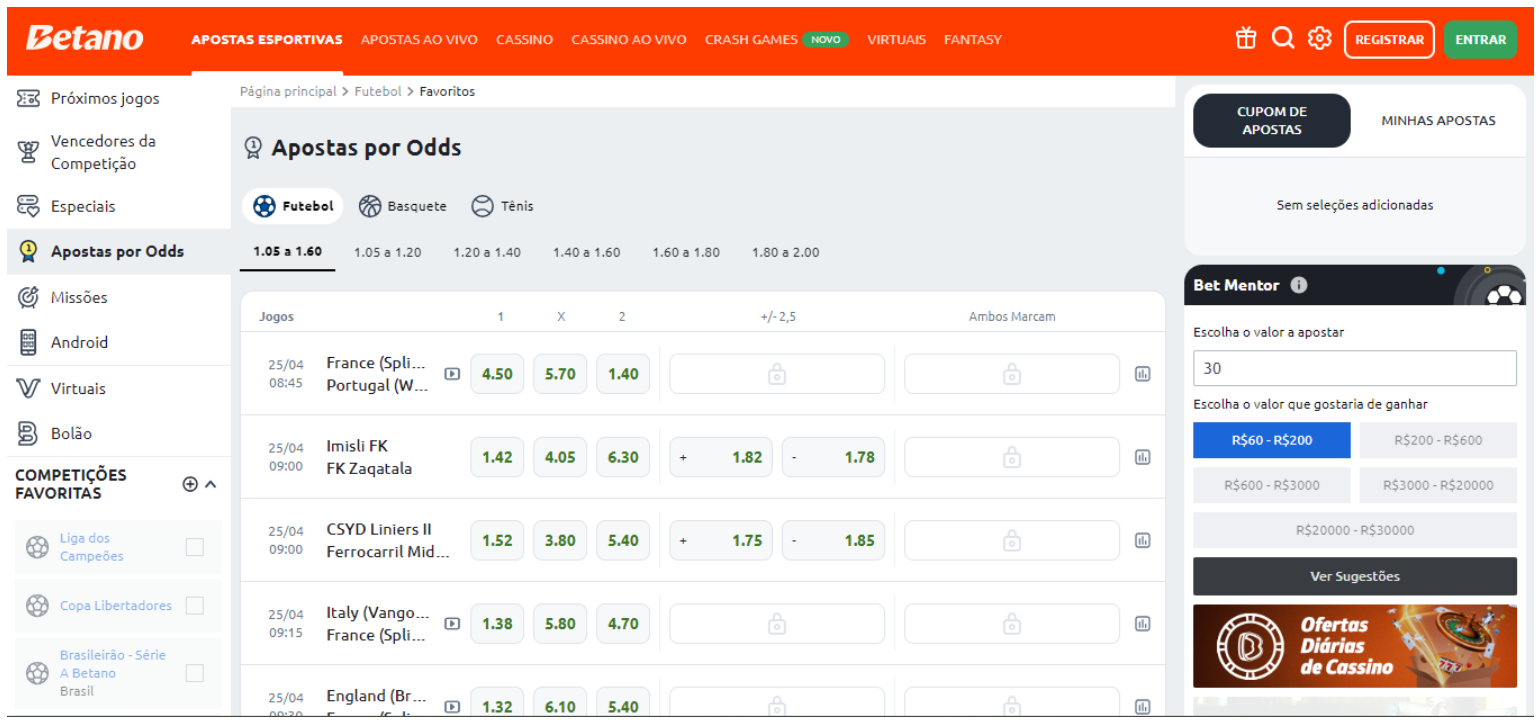Viewport: 1539px width, 722px height.
Task: Open Cassino in top menu
Action: pyautogui.click(x=524, y=40)
